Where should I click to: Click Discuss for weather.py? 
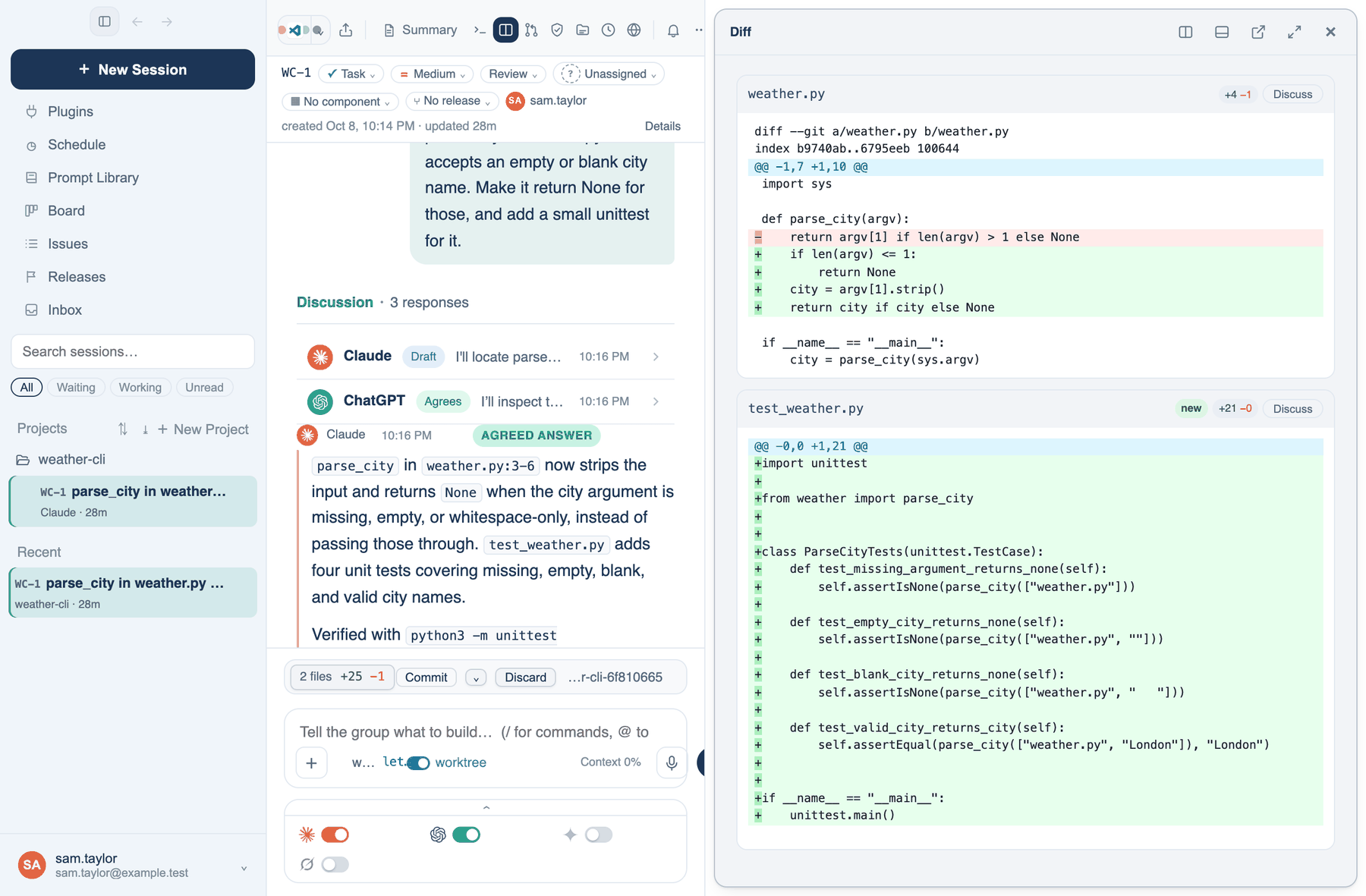pos(1292,94)
